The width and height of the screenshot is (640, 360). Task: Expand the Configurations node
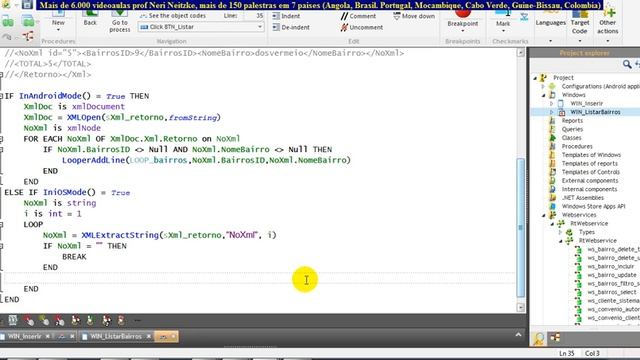tap(543, 86)
